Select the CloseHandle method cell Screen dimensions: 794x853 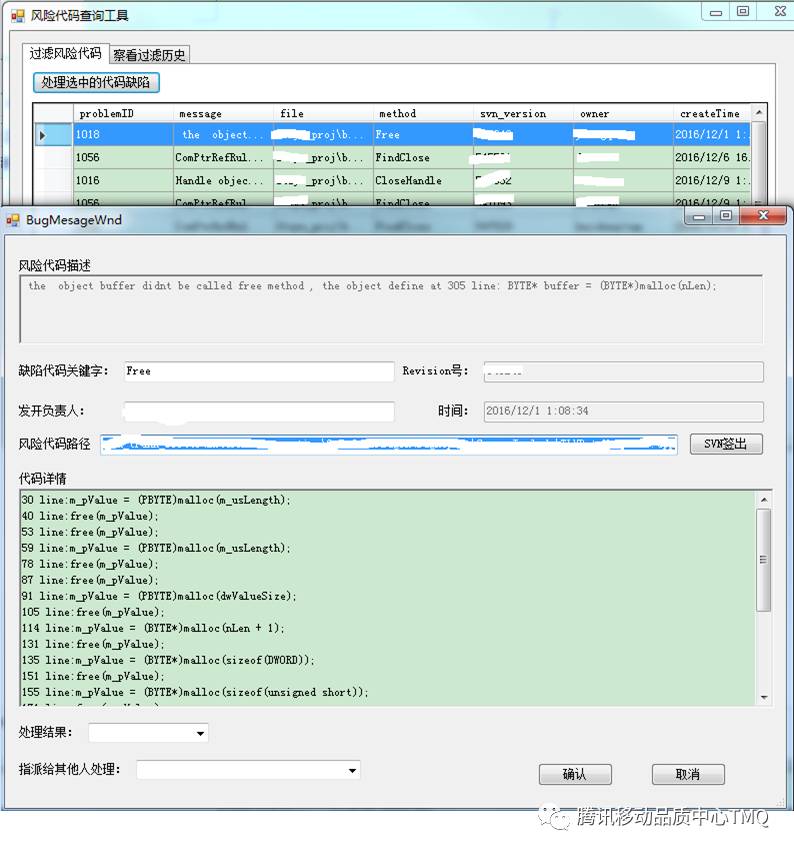point(424,181)
